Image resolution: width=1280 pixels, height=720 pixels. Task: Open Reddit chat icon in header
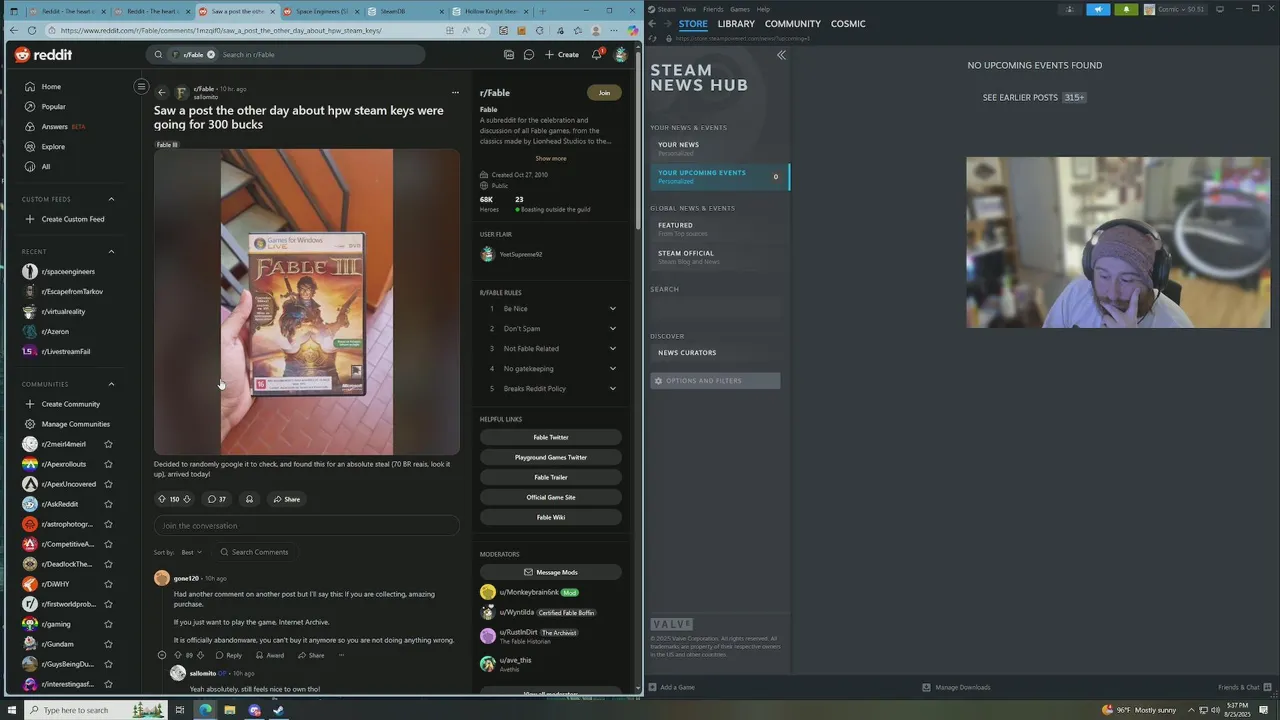click(x=529, y=55)
